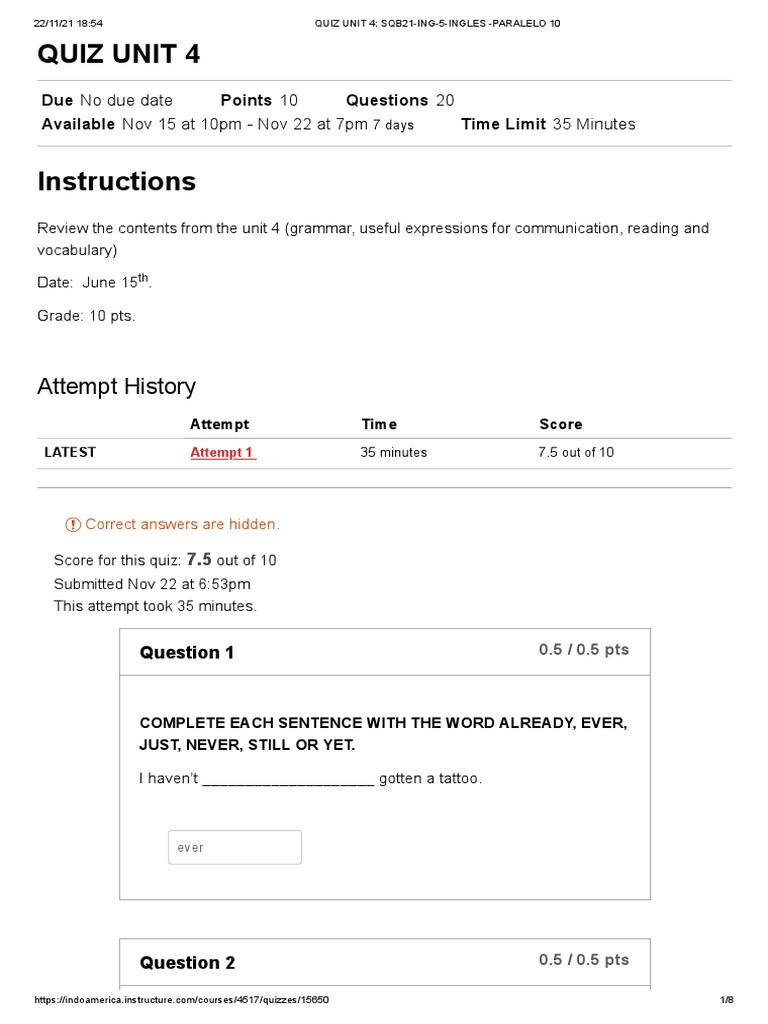Click the QUIZ UNIT 4 main heading
Image resolution: width=768 pixels, height=1024 pixels.
coord(119,54)
